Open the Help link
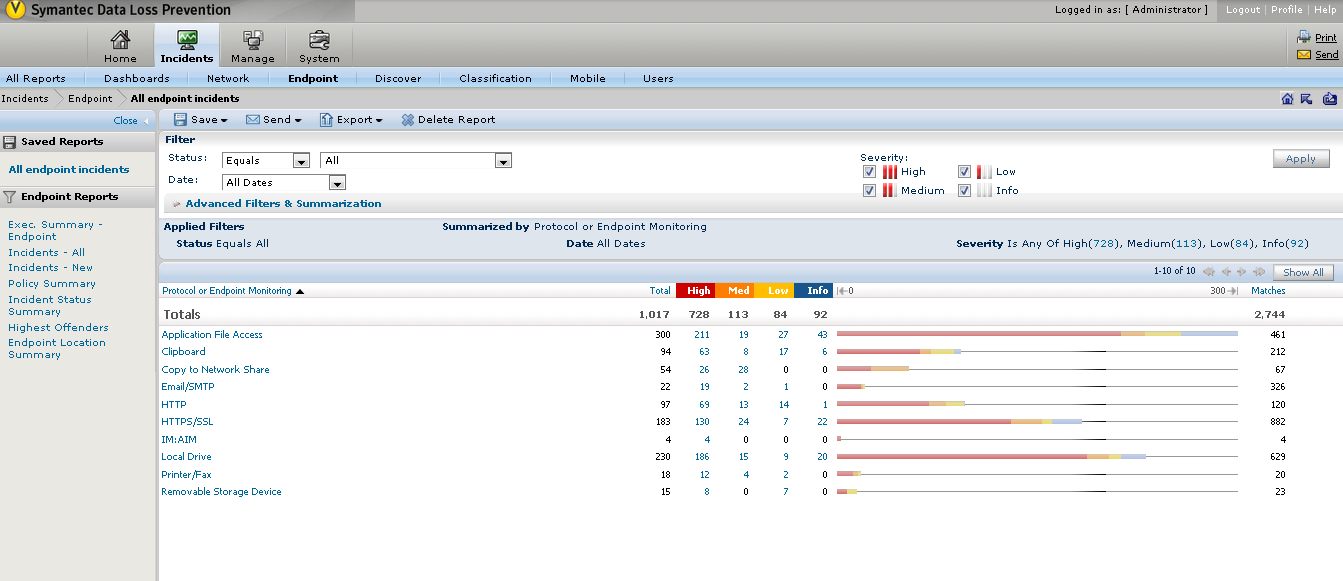 [1325, 9]
